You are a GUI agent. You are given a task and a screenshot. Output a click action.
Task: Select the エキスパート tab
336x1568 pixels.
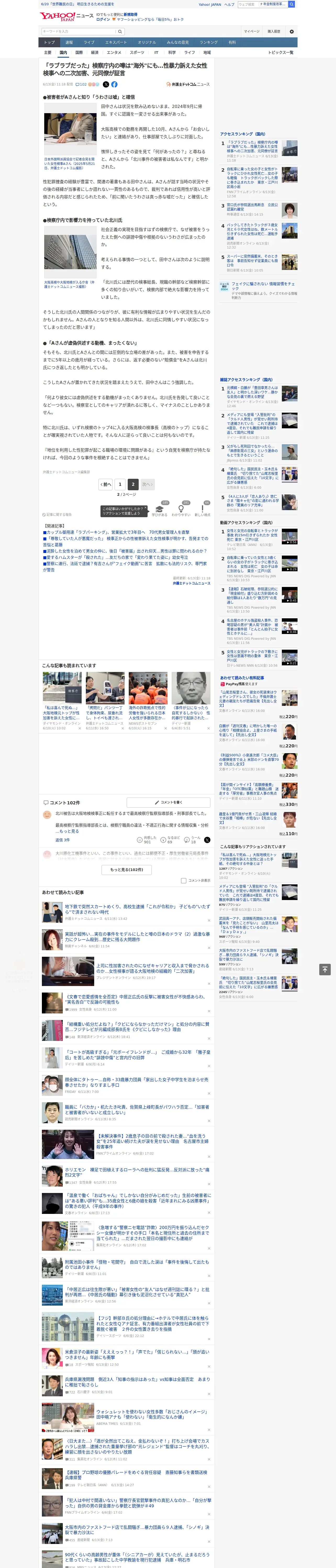click(116, 43)
